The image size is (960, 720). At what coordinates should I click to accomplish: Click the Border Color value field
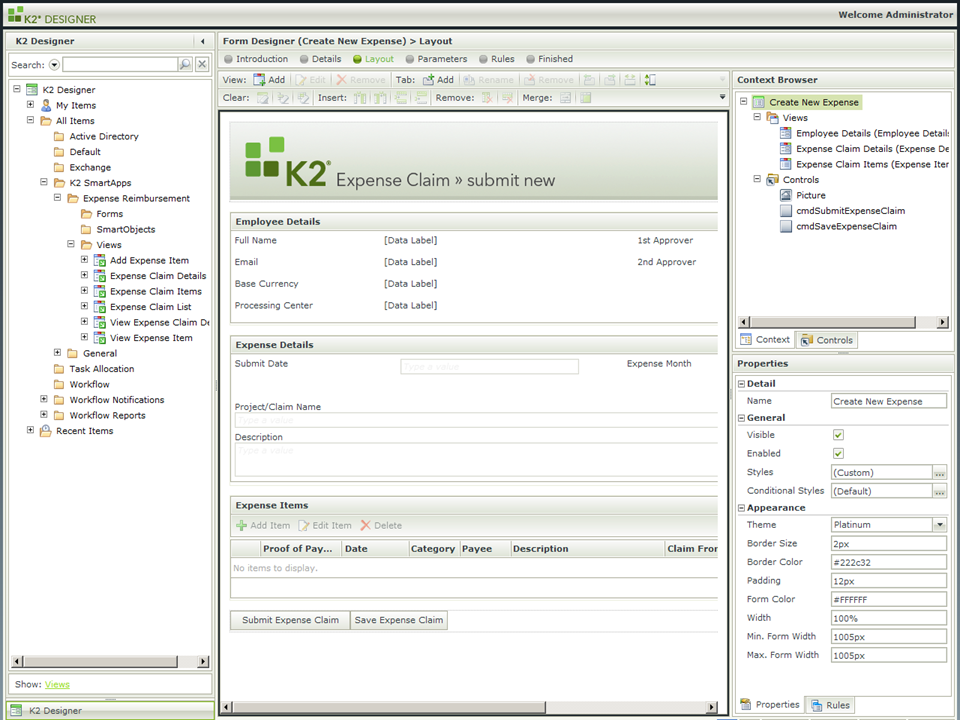coord(888,562)
